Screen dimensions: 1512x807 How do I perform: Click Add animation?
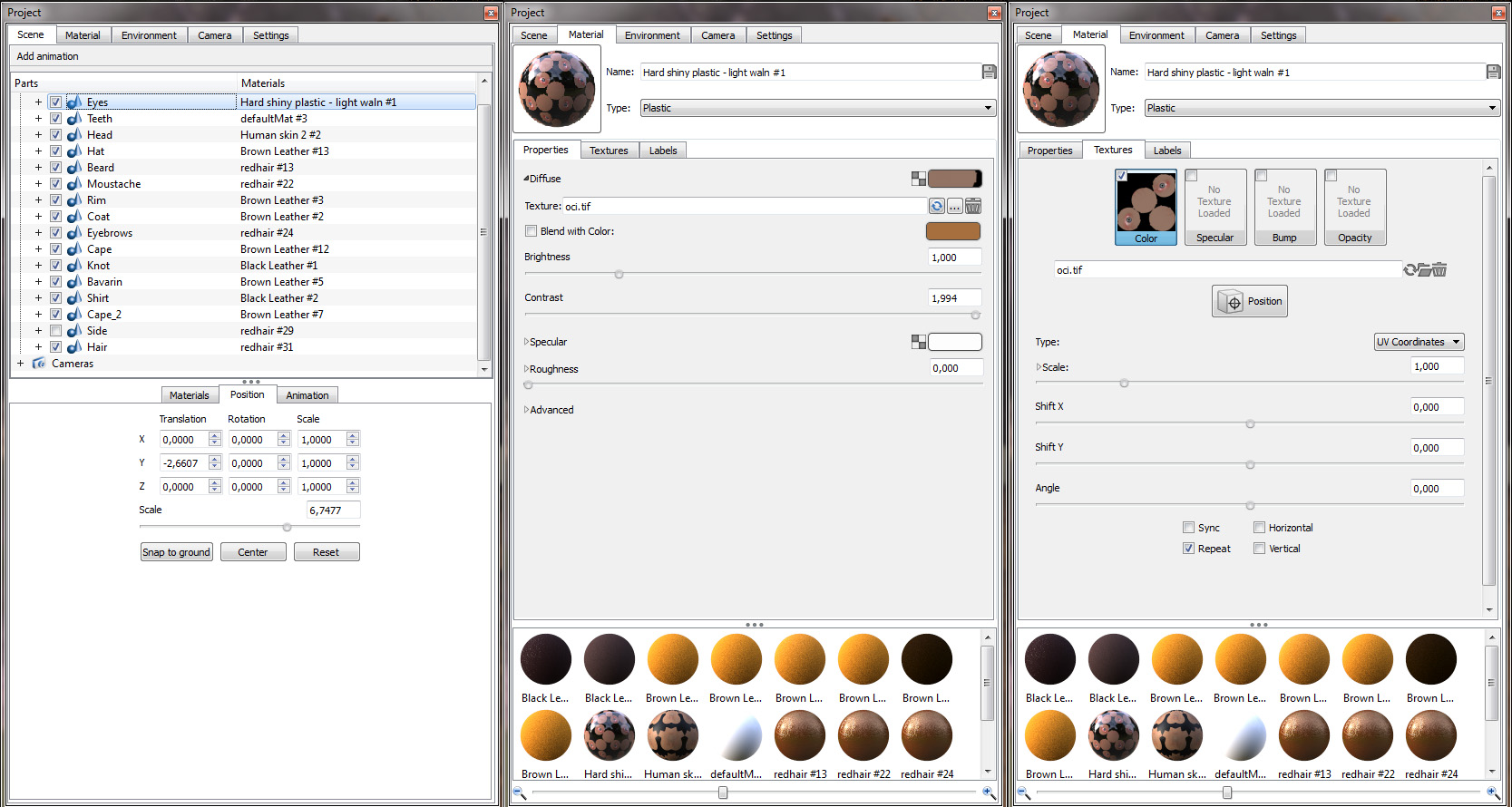pos(47,56)
